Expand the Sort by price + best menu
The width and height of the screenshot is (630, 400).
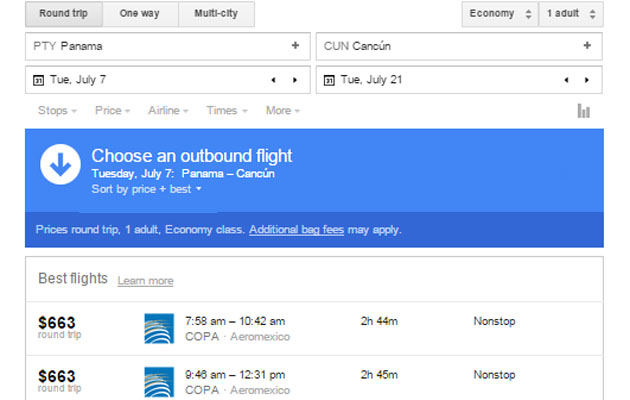tap(146, 189)
